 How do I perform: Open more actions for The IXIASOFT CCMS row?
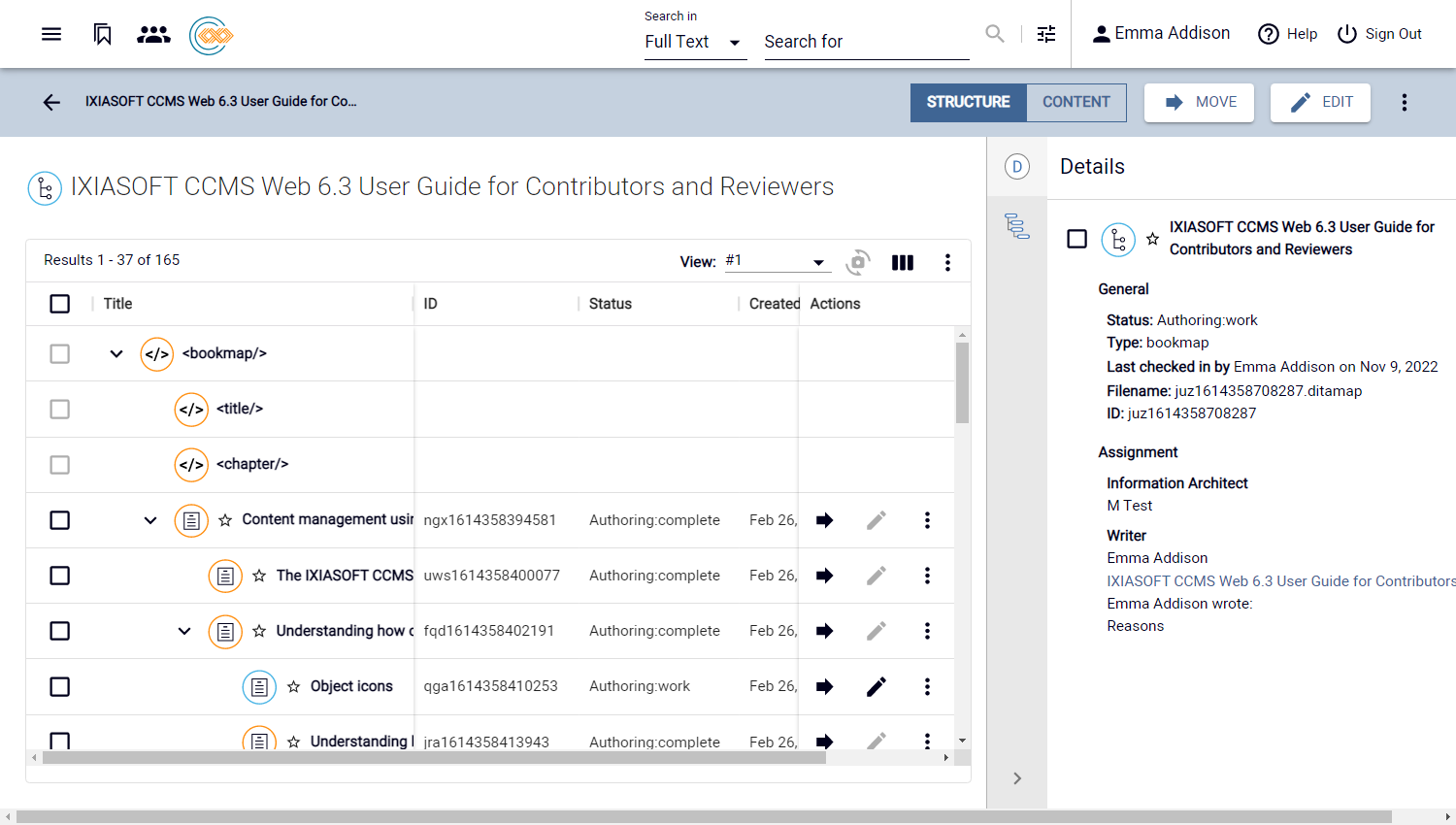click(x=927, y=576)
